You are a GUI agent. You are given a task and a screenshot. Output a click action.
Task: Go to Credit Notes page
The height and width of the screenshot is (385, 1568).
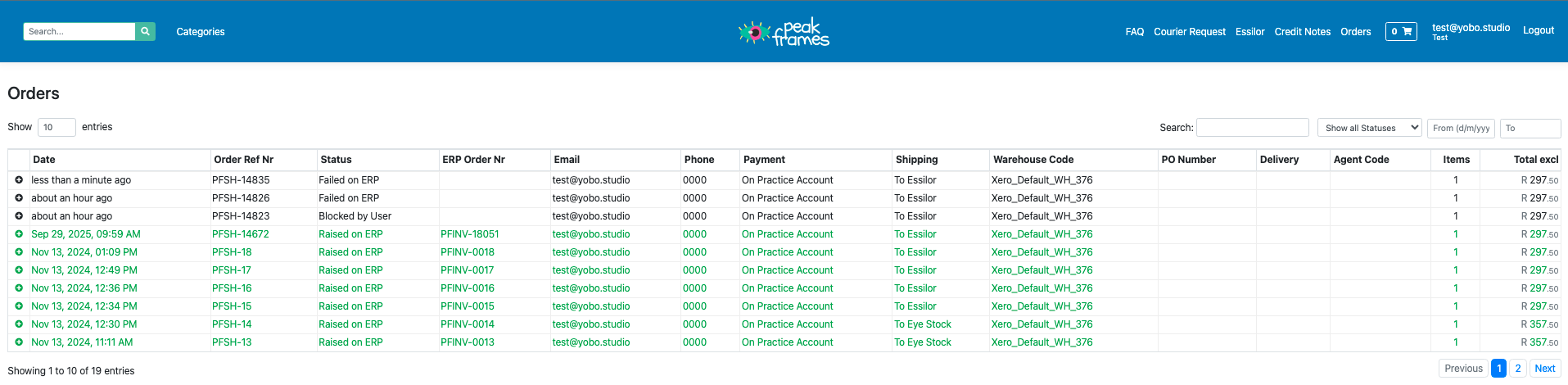click(1302, 32)
